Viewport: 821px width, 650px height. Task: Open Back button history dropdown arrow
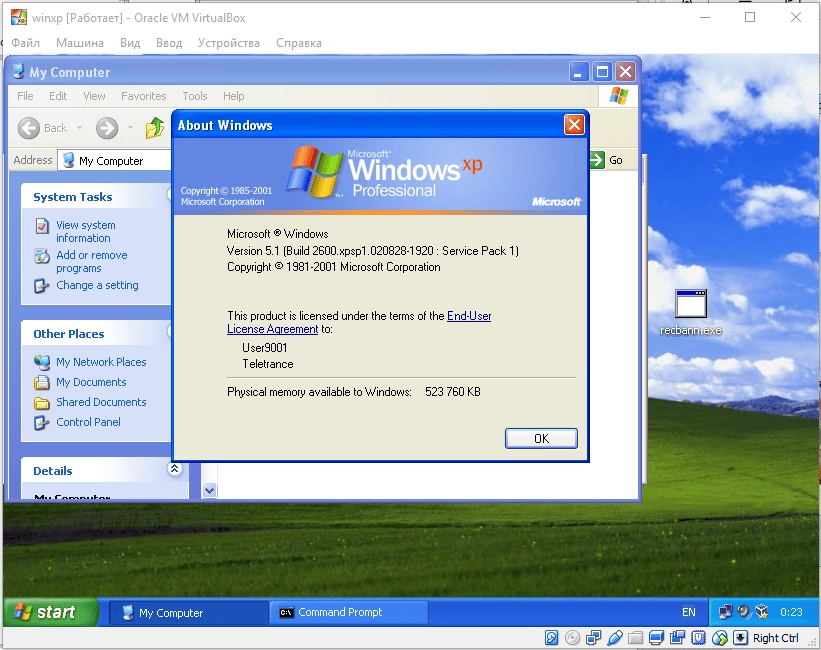coord(80,127)
